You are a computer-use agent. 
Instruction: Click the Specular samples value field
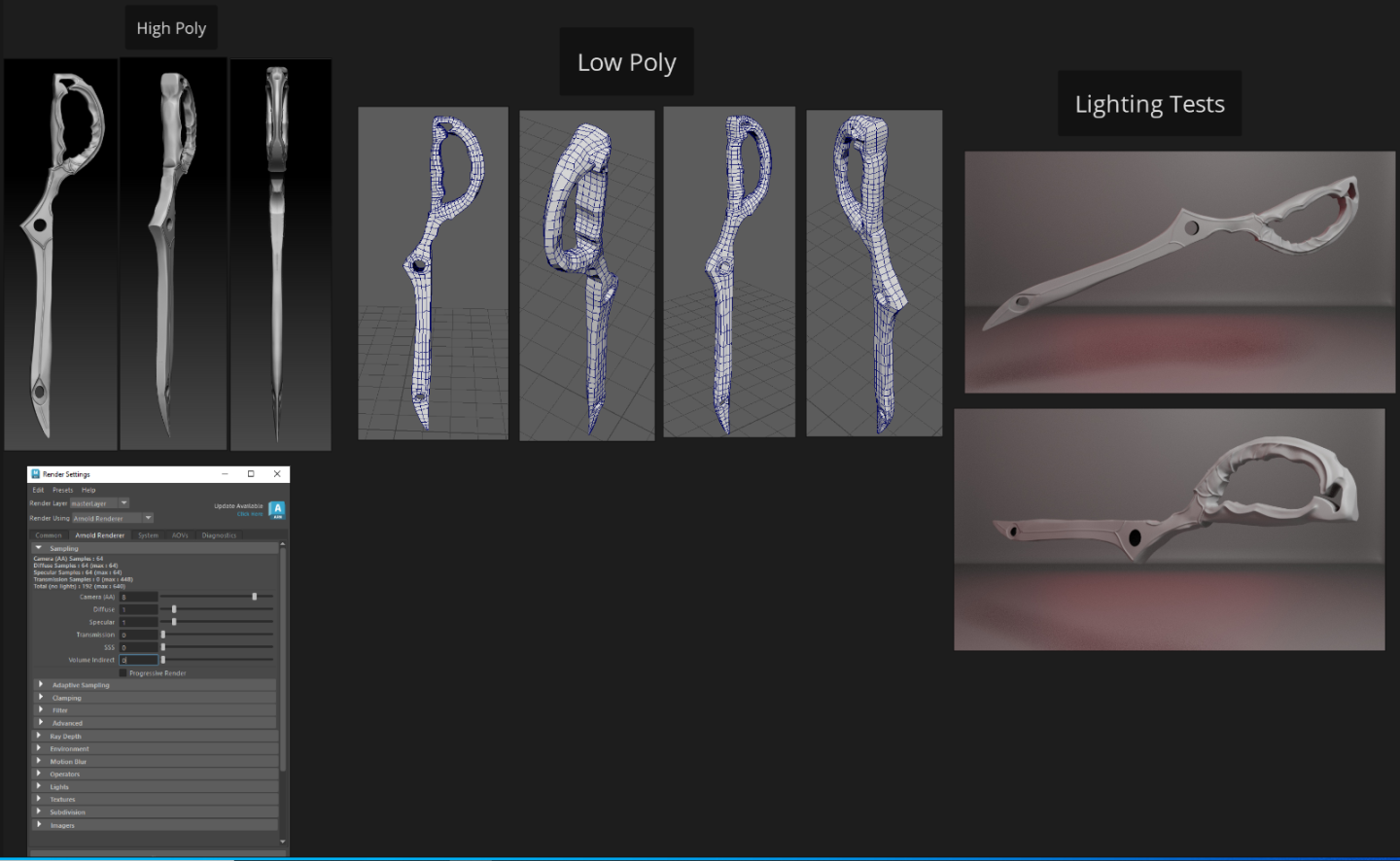[x=138, y=622]
